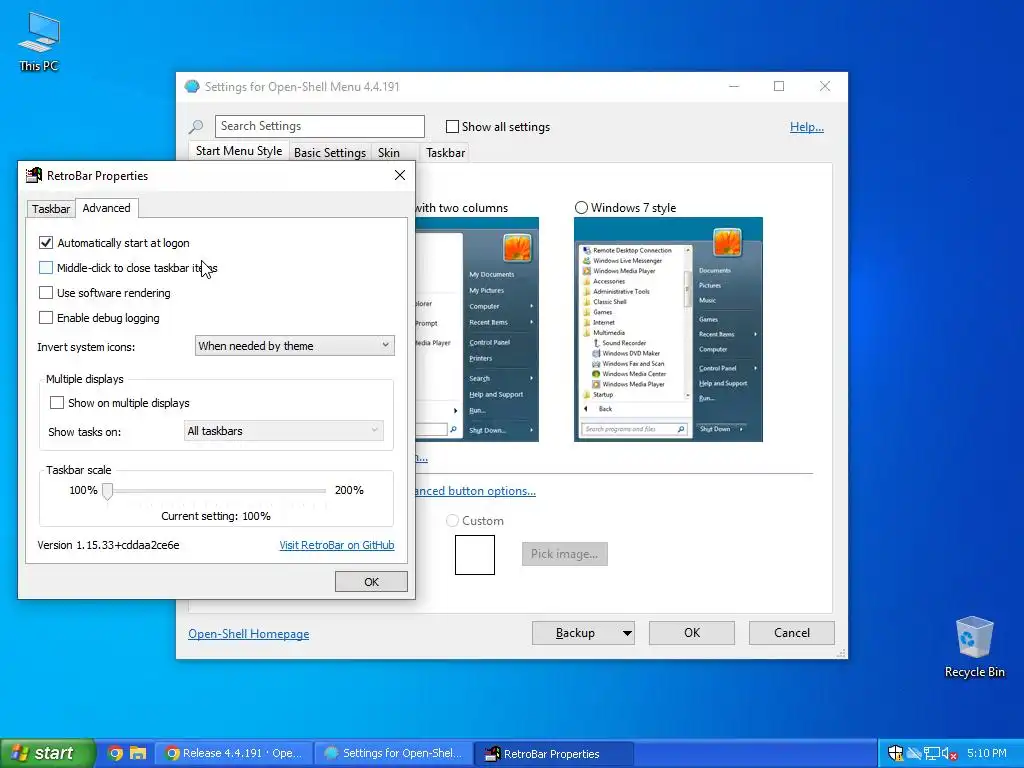The width and height of the screenshot is (1024, 768).
Task: Maximize the Open-Shell settings window
Action: click(778, 86)
